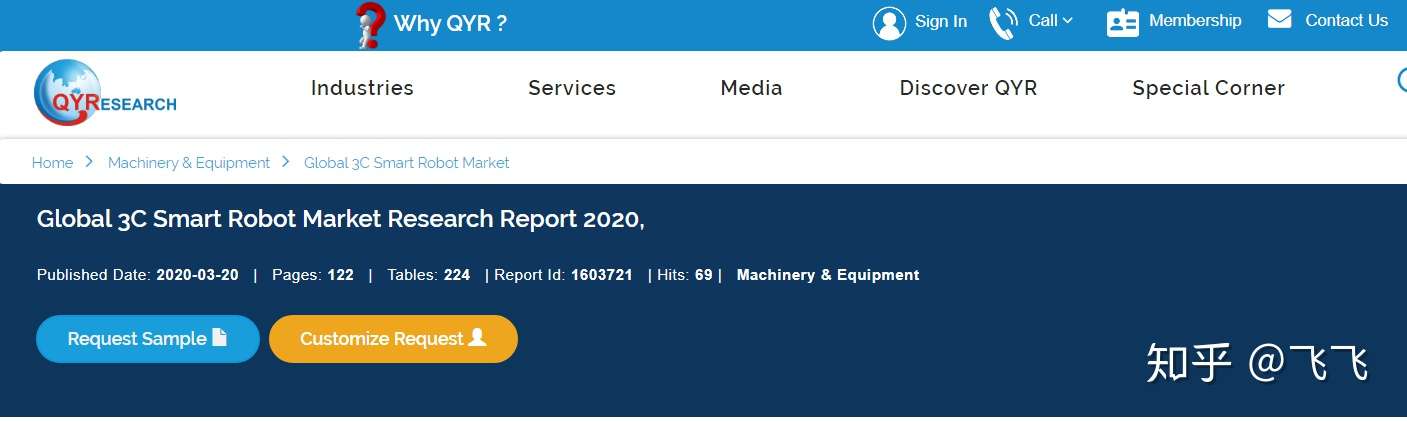The height and width of the screenshot is (423, 1407).
Task: Open the Membership text link
Action: click(1195, 20)
